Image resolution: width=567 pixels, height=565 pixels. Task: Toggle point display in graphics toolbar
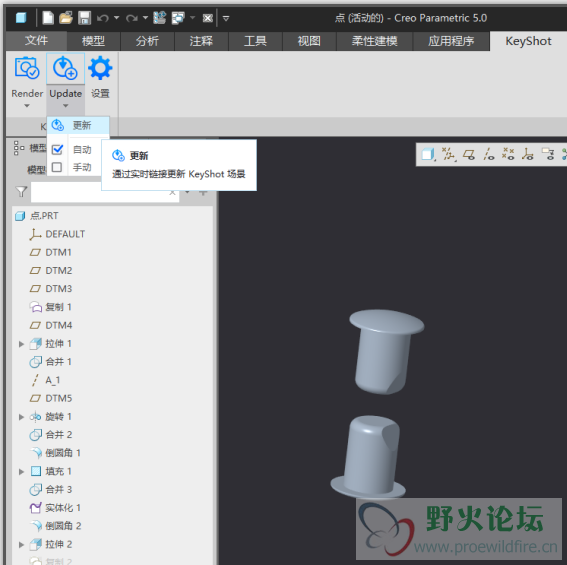pos(508,154)
